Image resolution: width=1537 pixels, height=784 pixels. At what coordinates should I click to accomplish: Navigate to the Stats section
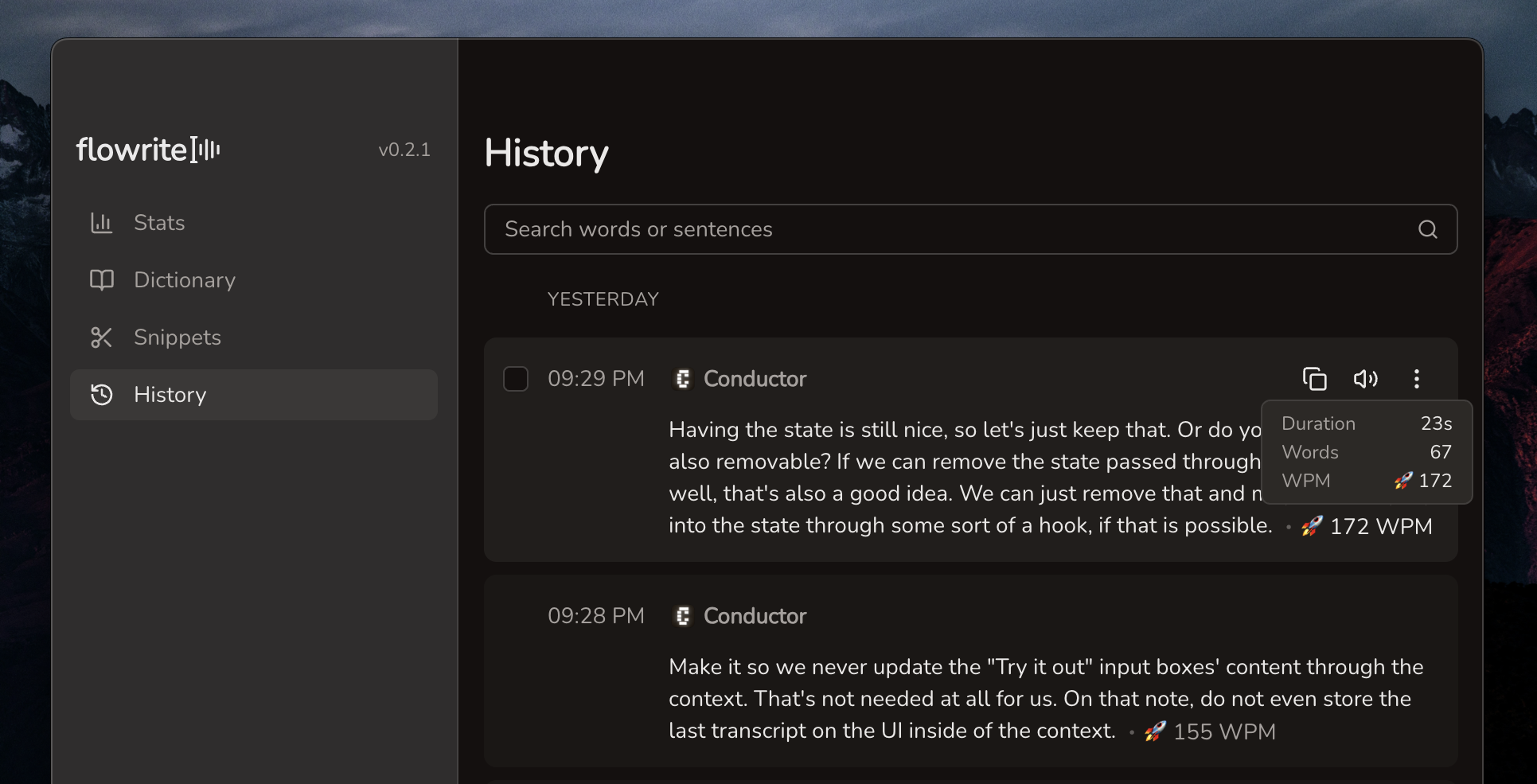[158, 223]
